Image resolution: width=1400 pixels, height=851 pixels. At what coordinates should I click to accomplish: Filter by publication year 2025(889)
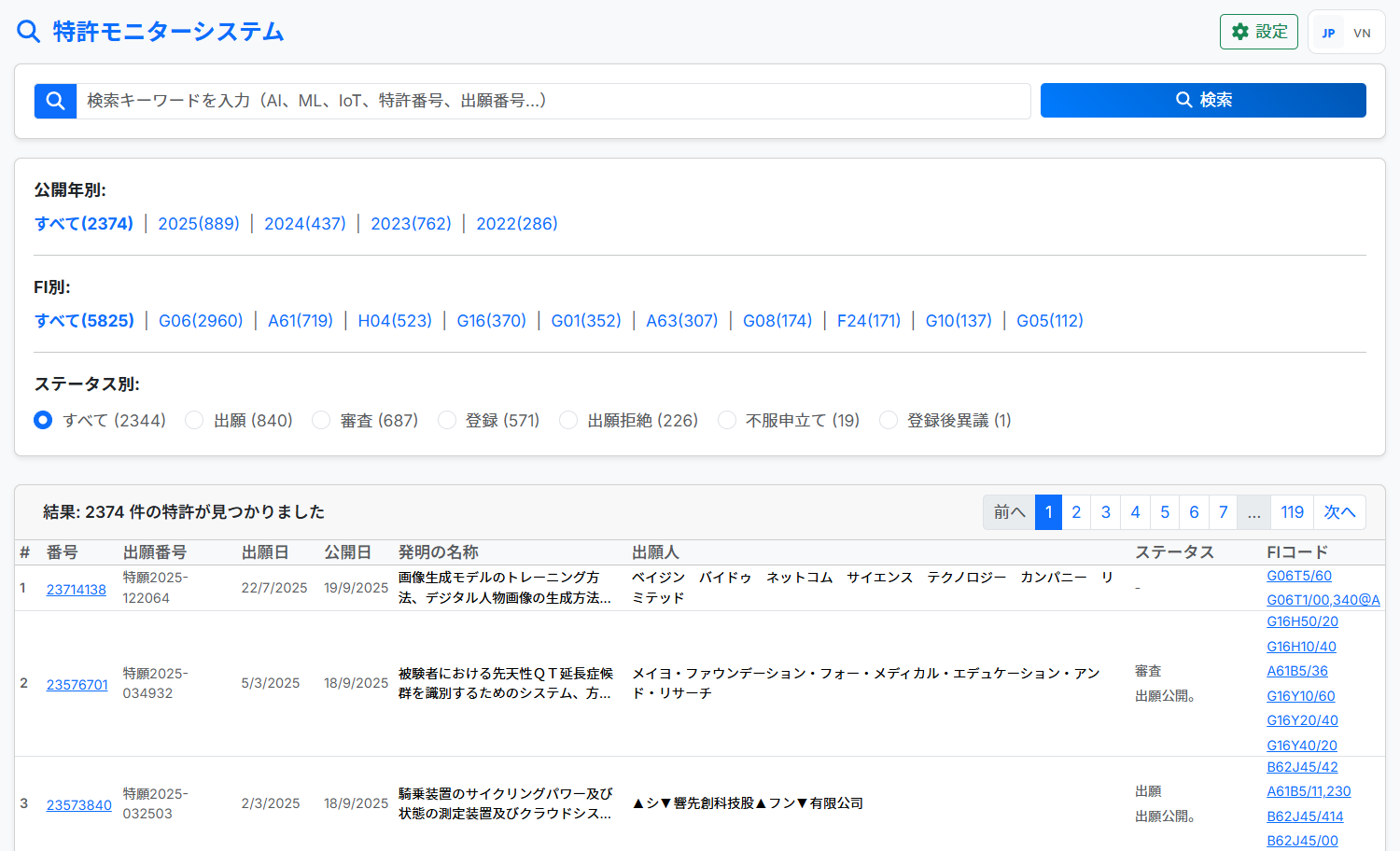(199, 224)
